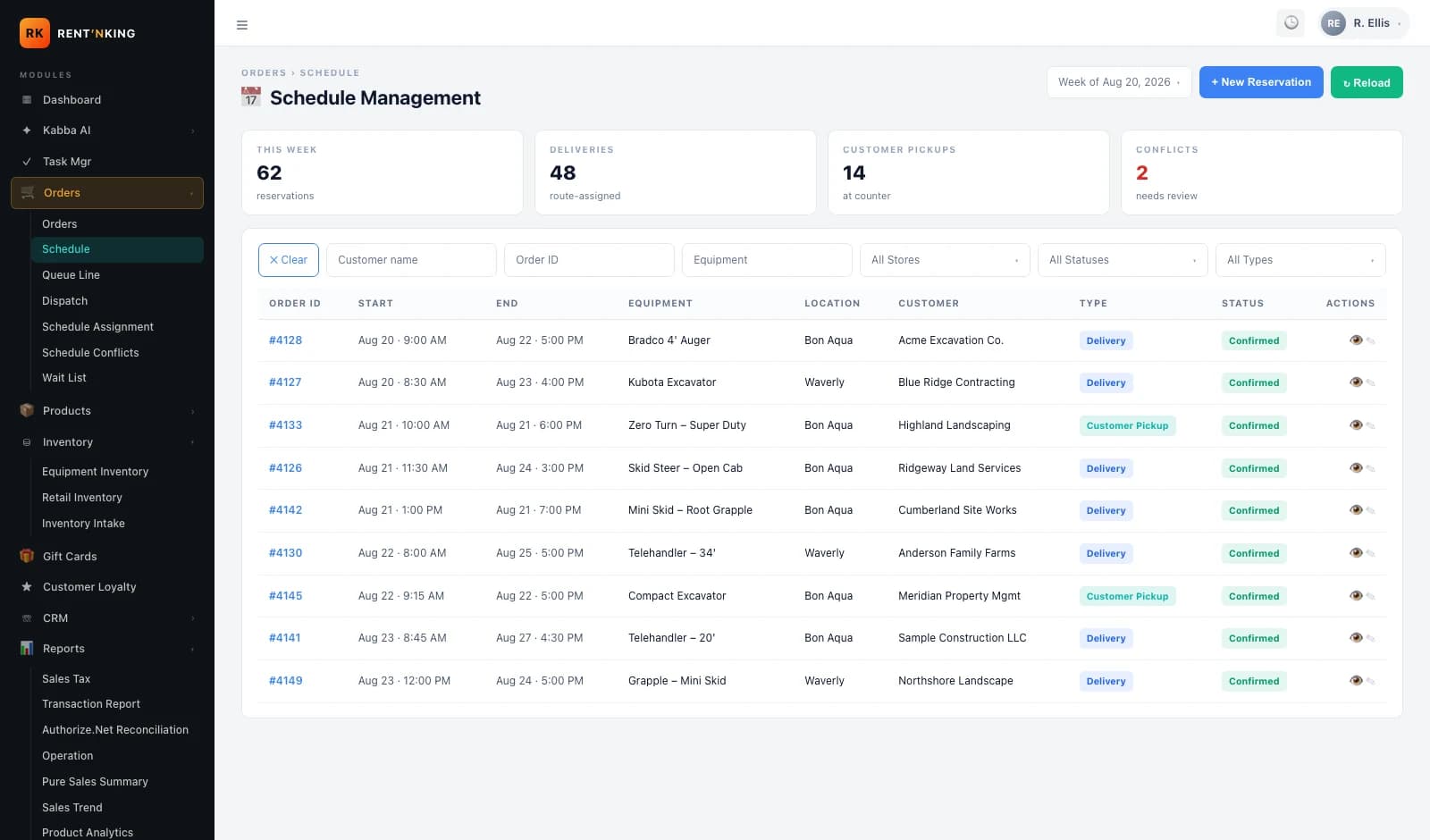Open the All Types dropdown filter
This screenshot has width=1430, height=840.
(1300, 260)
